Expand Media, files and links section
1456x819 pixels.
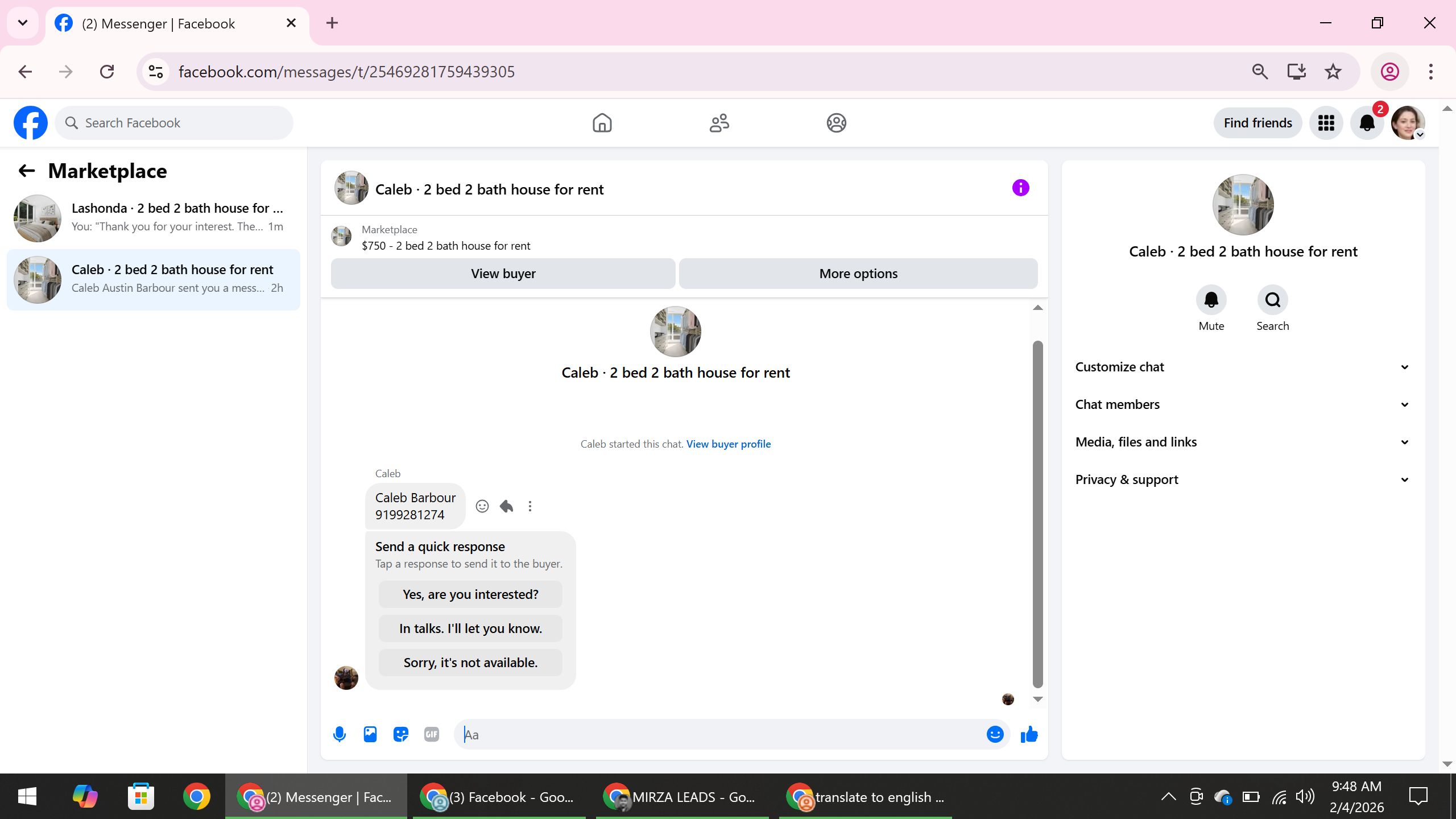pos(1243,442)
